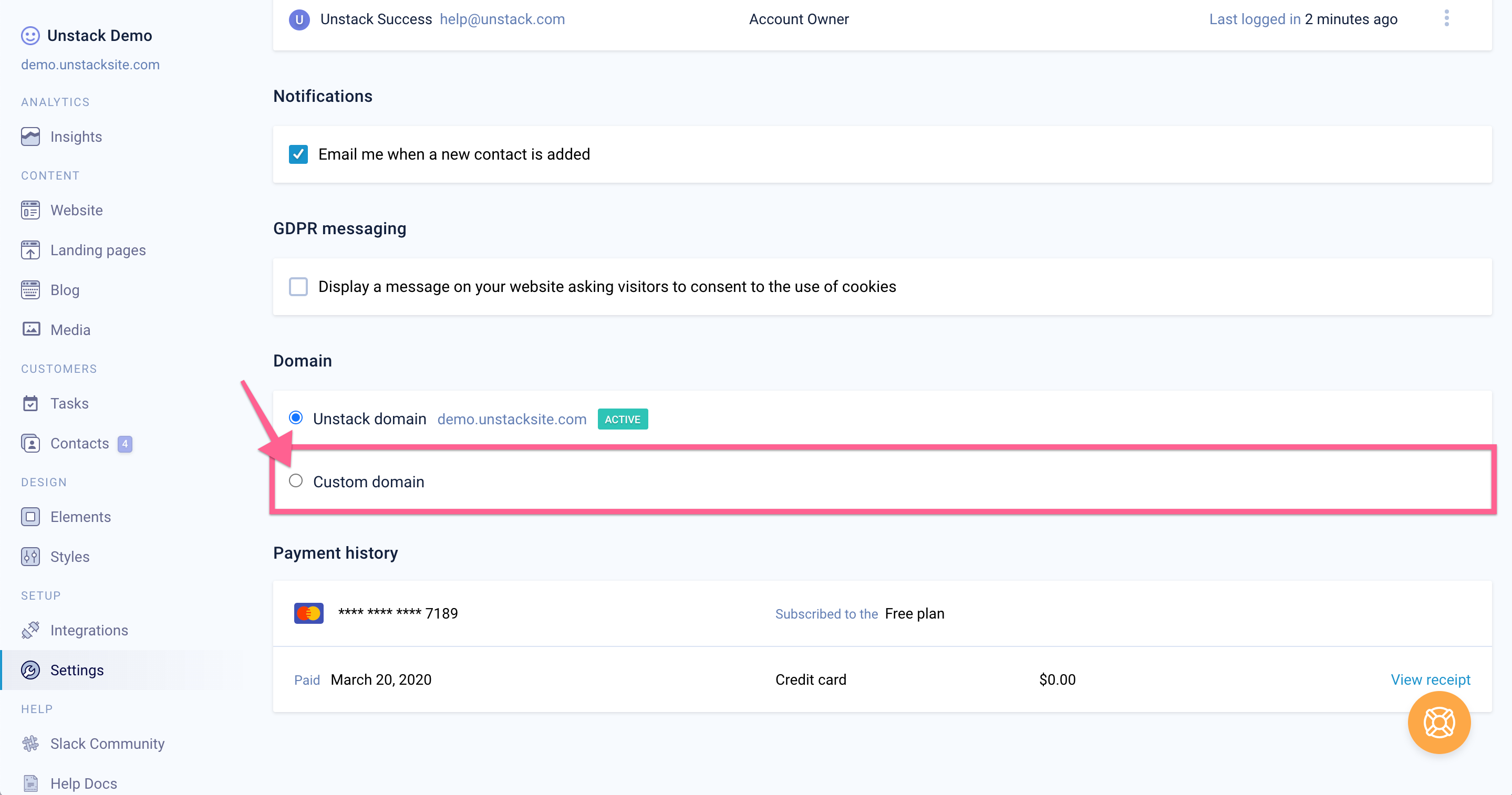Click the Free plan subscription text

coord(915,614)
